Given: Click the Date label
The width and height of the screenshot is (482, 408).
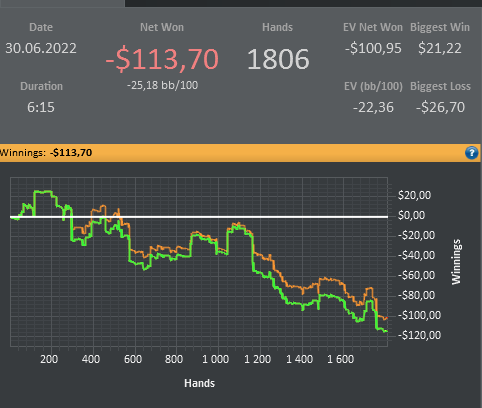Looking at the screenshot, I should tap(41, 27).
